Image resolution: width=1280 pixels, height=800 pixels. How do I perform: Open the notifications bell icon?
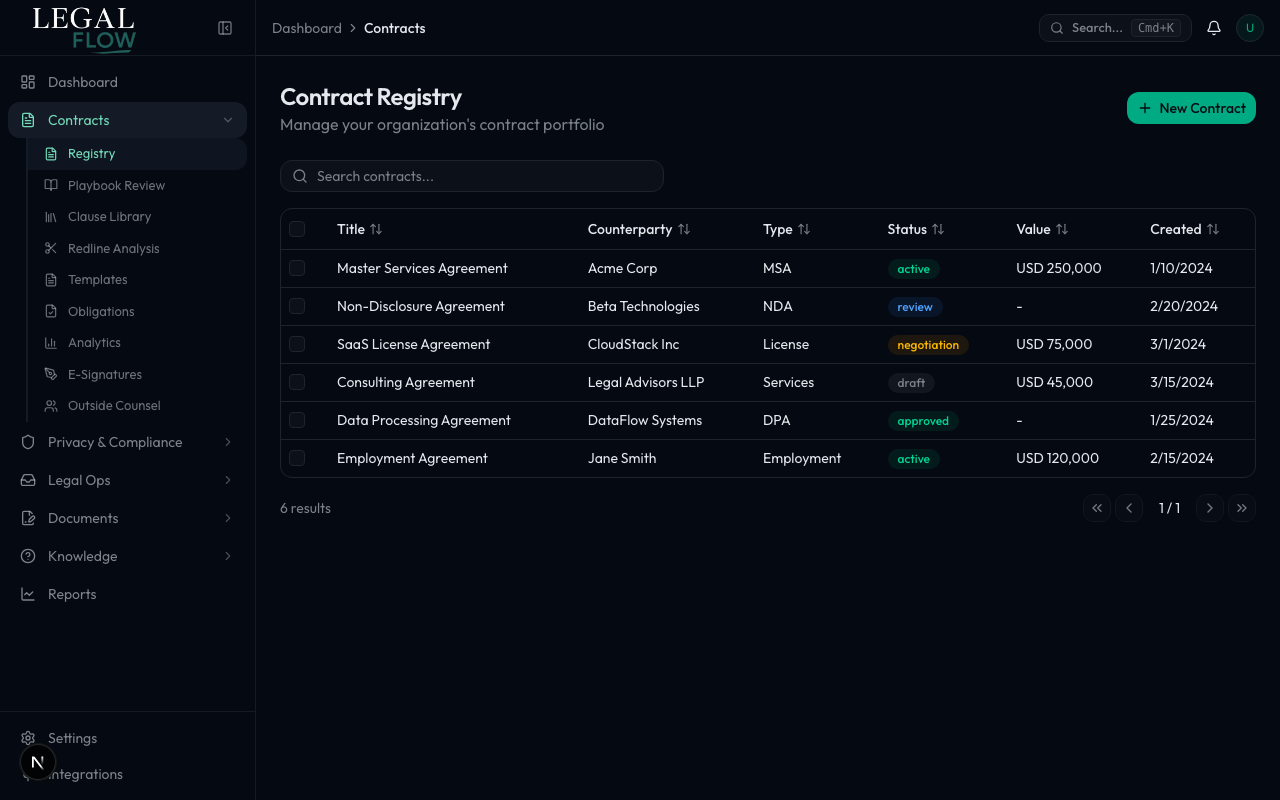[1213, 27]
